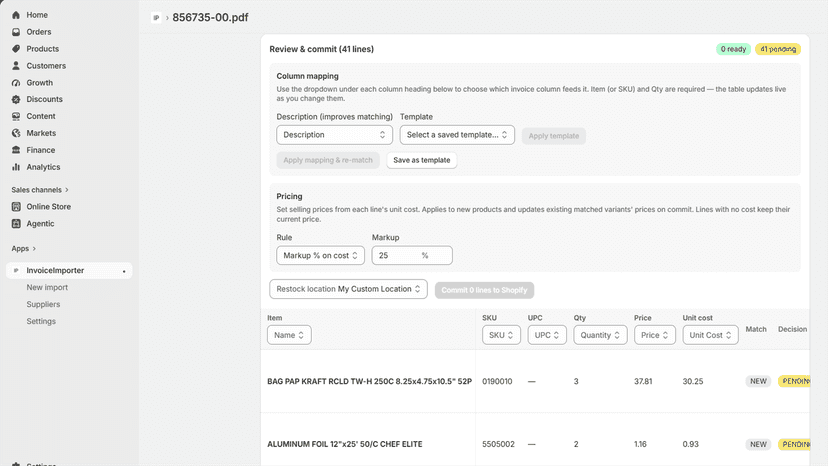Click SKU value 5505002
Viewport: 828px width, 466px height.
click(x=498, y=444)
